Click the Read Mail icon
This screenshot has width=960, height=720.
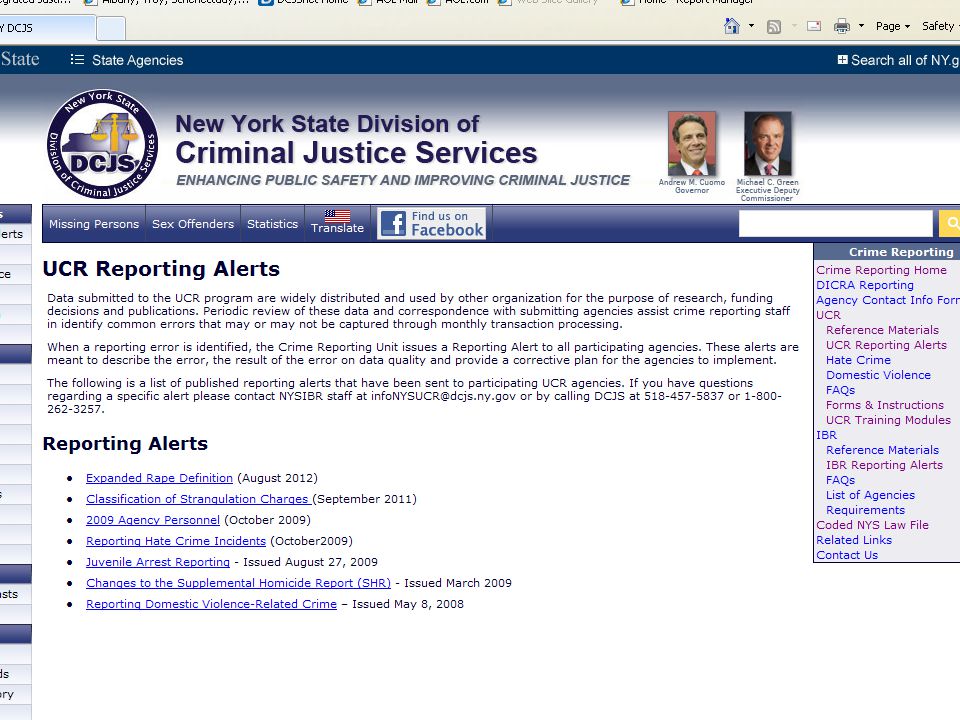[x=814, y=26]
